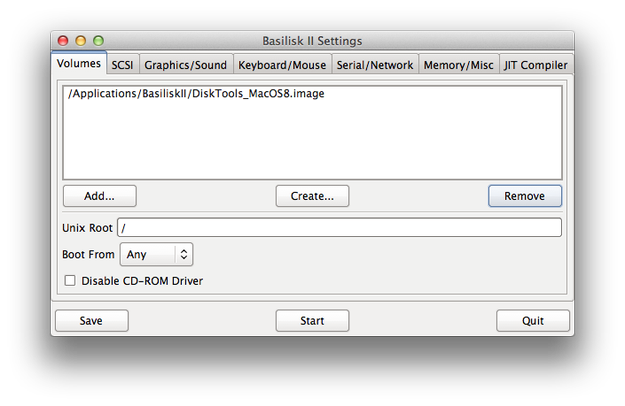The width and height of the screenshot is (625, 406).
Task: Minimize the window with the yellow button
Action: [x=81, y=41]
